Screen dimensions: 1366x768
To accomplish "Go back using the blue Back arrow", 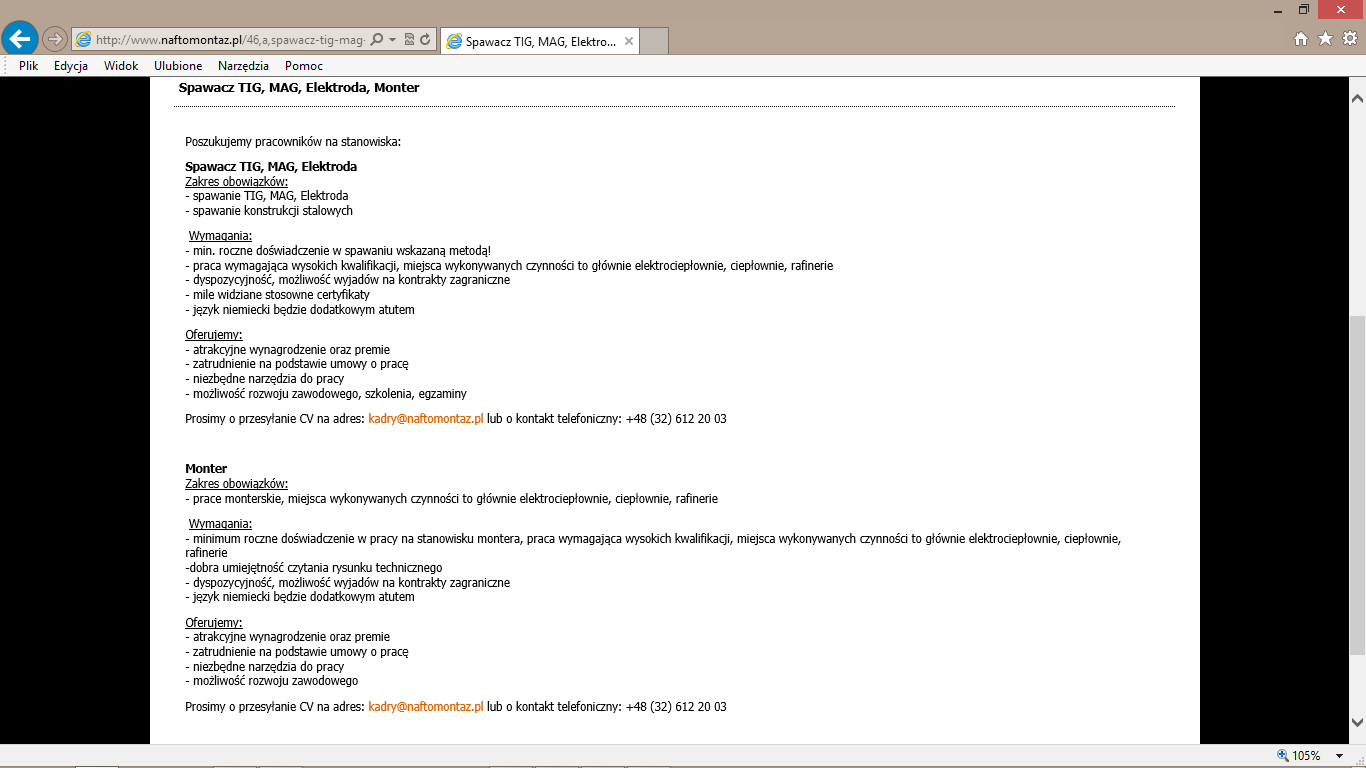I will (20, 38).
